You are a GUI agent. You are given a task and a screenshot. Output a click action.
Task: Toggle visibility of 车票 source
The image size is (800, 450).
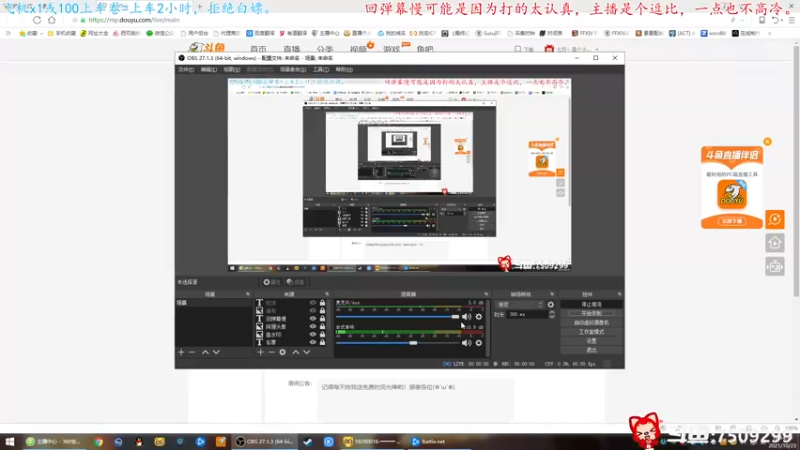point(313,342)
